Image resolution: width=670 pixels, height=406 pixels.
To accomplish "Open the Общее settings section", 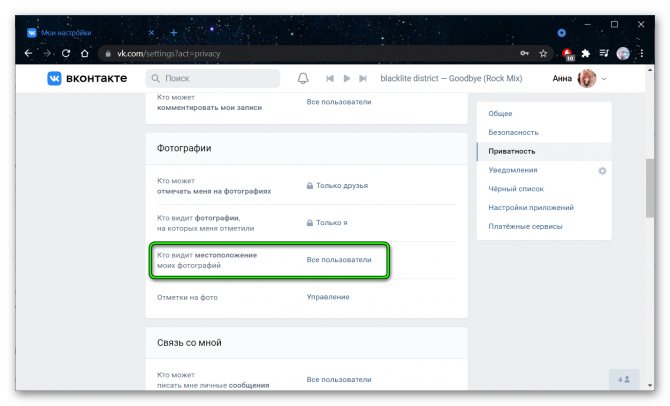I will tap(500, 114).
